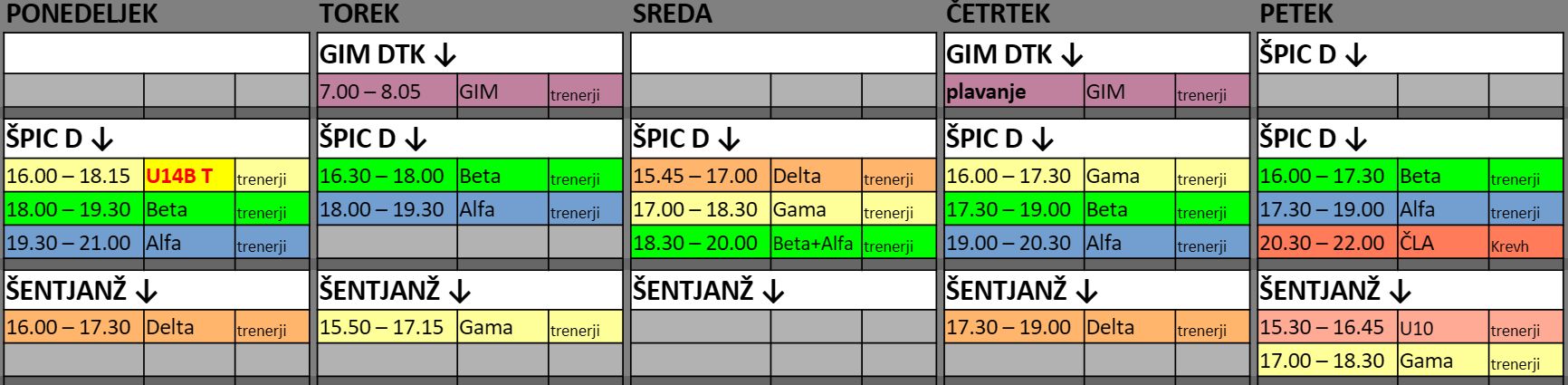Image resolution: width=1568 pixels, height=385 pixels.
Task: Click the arrow beside Wednesday's ŠENTJANŽ header
Action: [772, 291]
